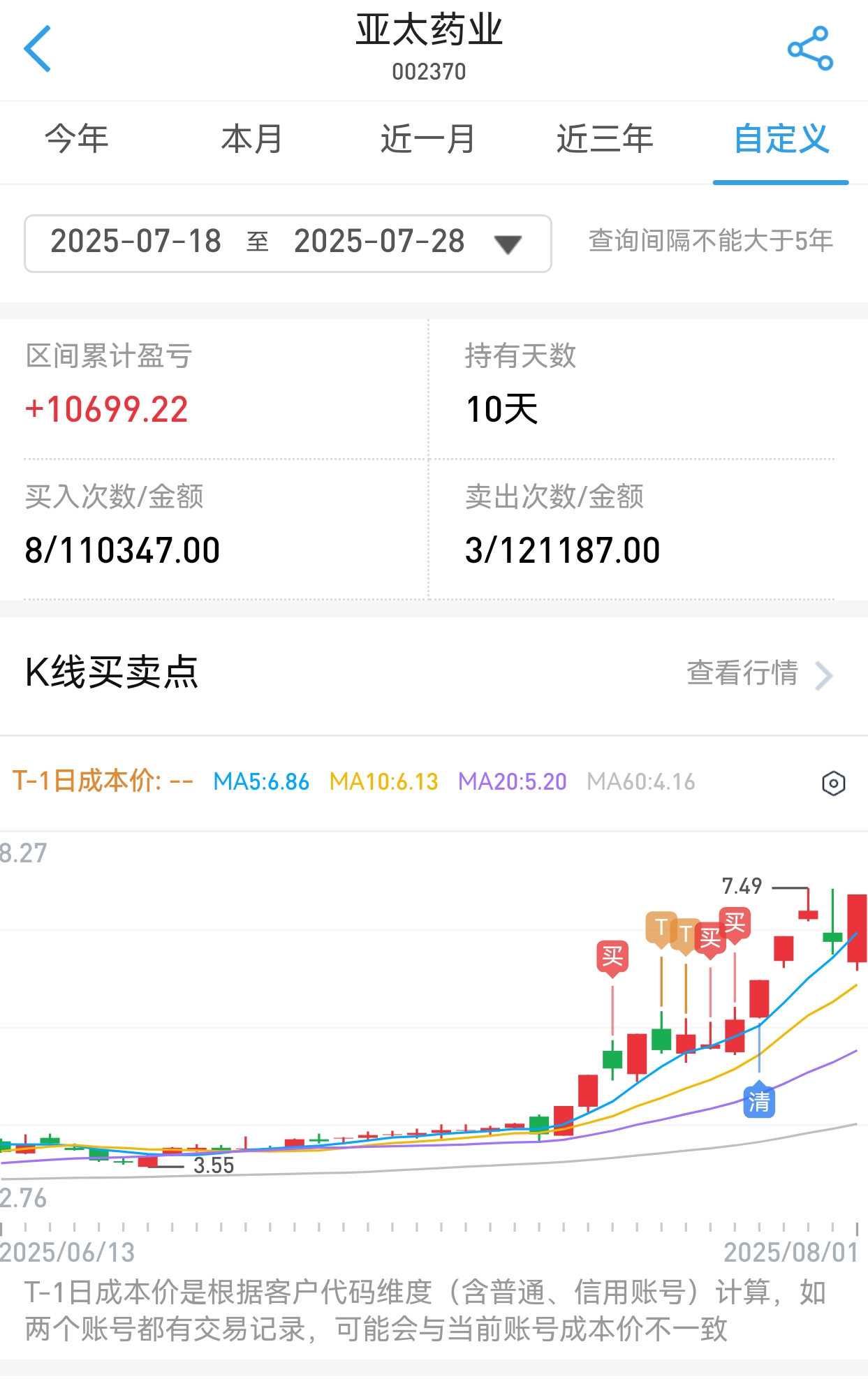Tap stock code 002370
The height and width of the screenshot is (1386, 868).
point(429,72)
